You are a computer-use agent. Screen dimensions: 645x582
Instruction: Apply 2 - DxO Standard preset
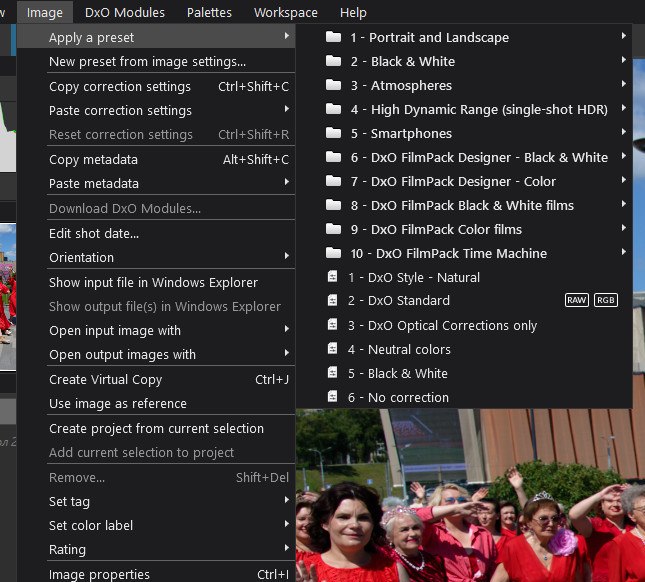tap(464, 301)
